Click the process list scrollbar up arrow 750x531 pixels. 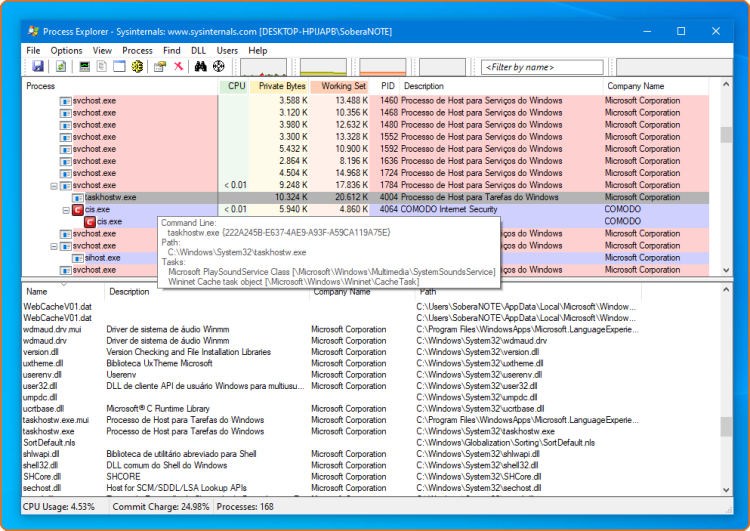click(726, 85)
